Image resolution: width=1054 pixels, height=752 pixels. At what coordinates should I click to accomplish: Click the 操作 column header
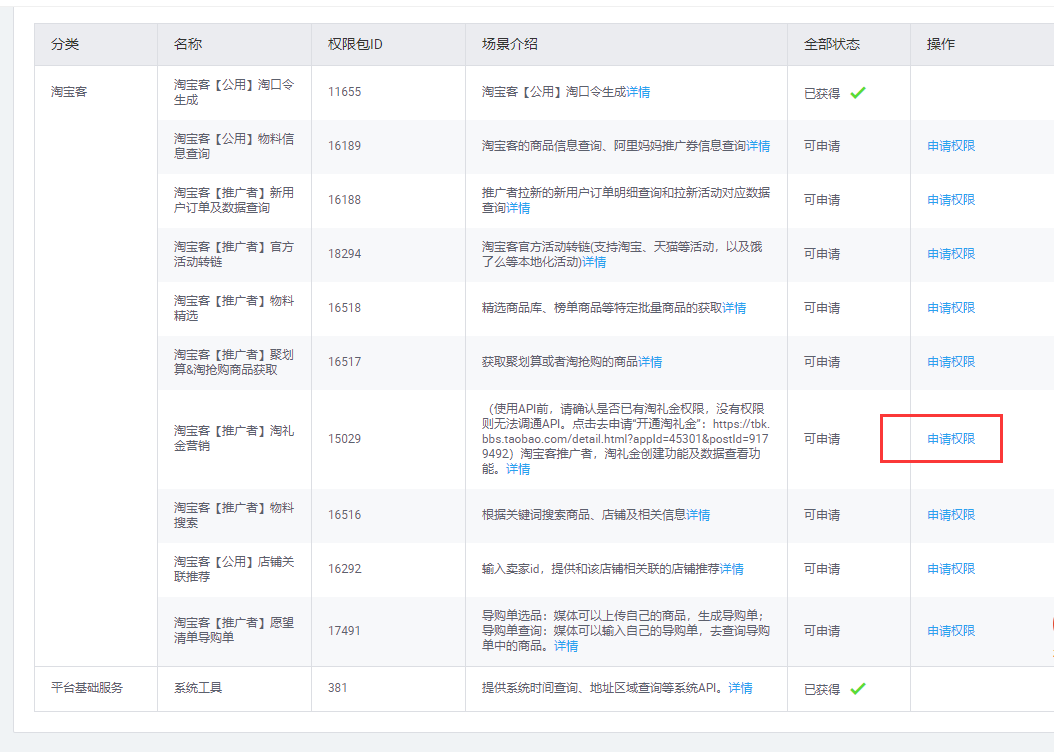point(940,44)
